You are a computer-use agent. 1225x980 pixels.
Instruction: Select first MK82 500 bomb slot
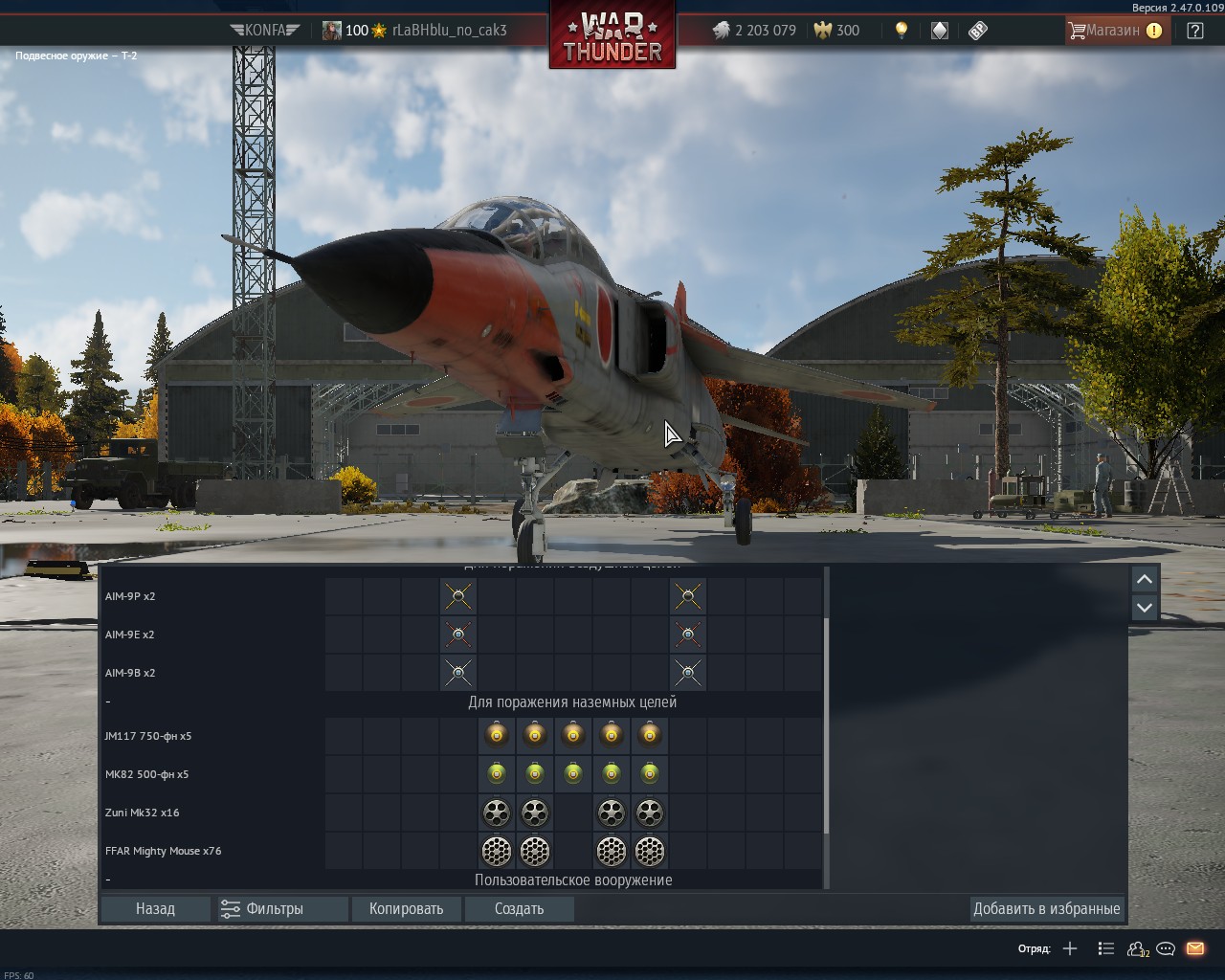point(497,774)
